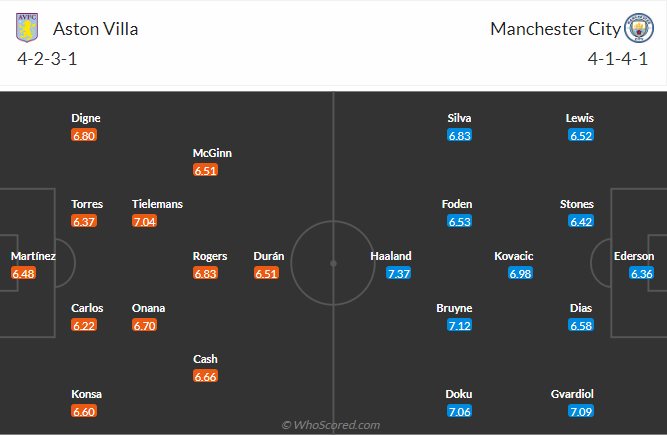The width and height of the screenshot is (667, 435).
Task: Select Tielemans' 7.04 rating badge
Action: pyautogui.click(x=145, y=221)
